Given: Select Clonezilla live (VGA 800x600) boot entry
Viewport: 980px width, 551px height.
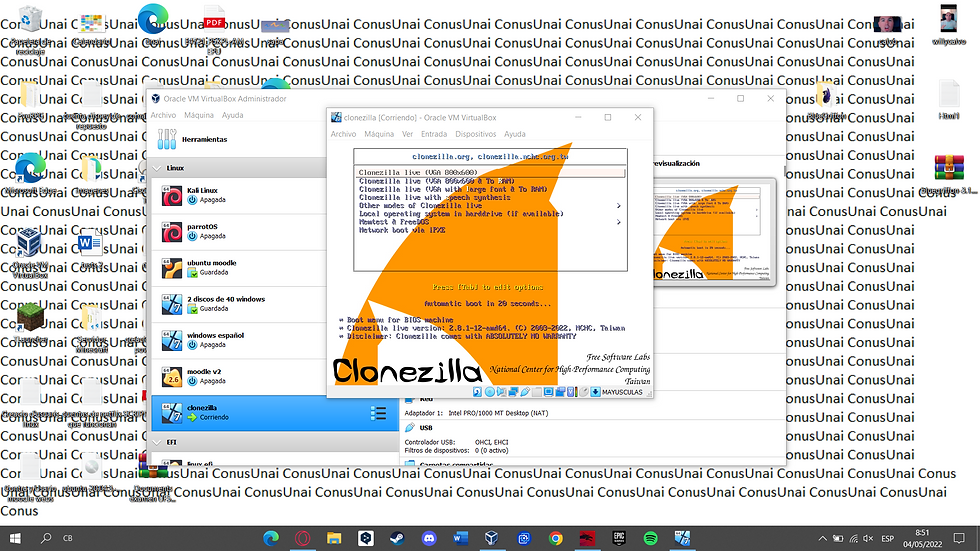Looking at the screenshot, I should 491,172.
